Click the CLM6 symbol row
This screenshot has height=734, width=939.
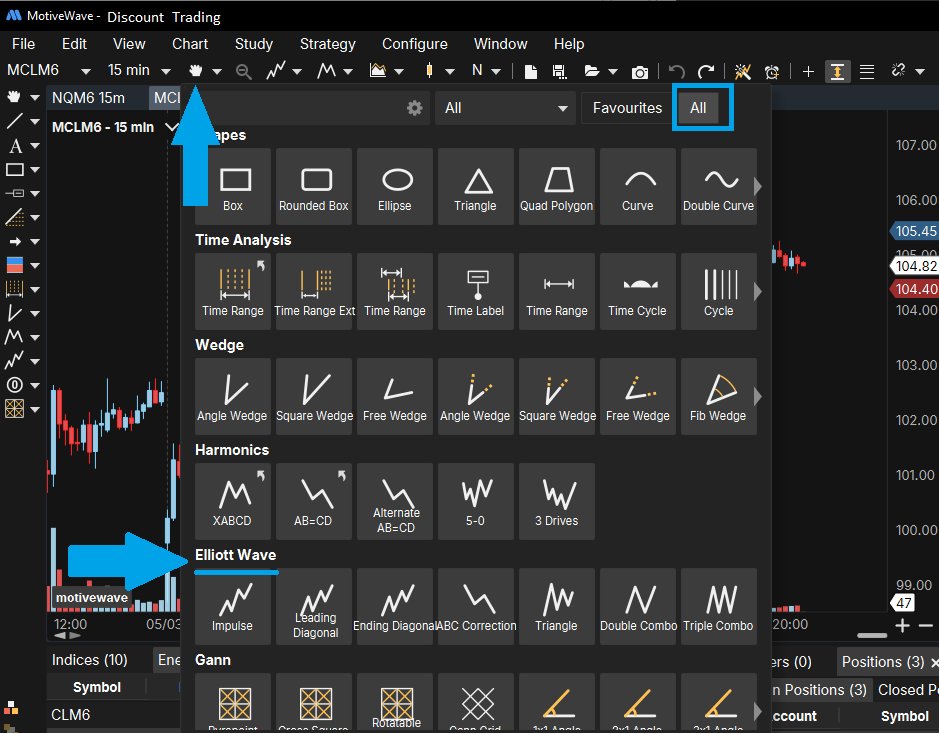113,715
